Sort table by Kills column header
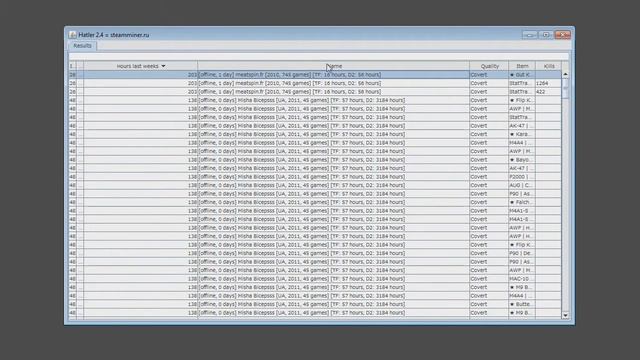The image size is (640, 360). (x=549, y=66)
